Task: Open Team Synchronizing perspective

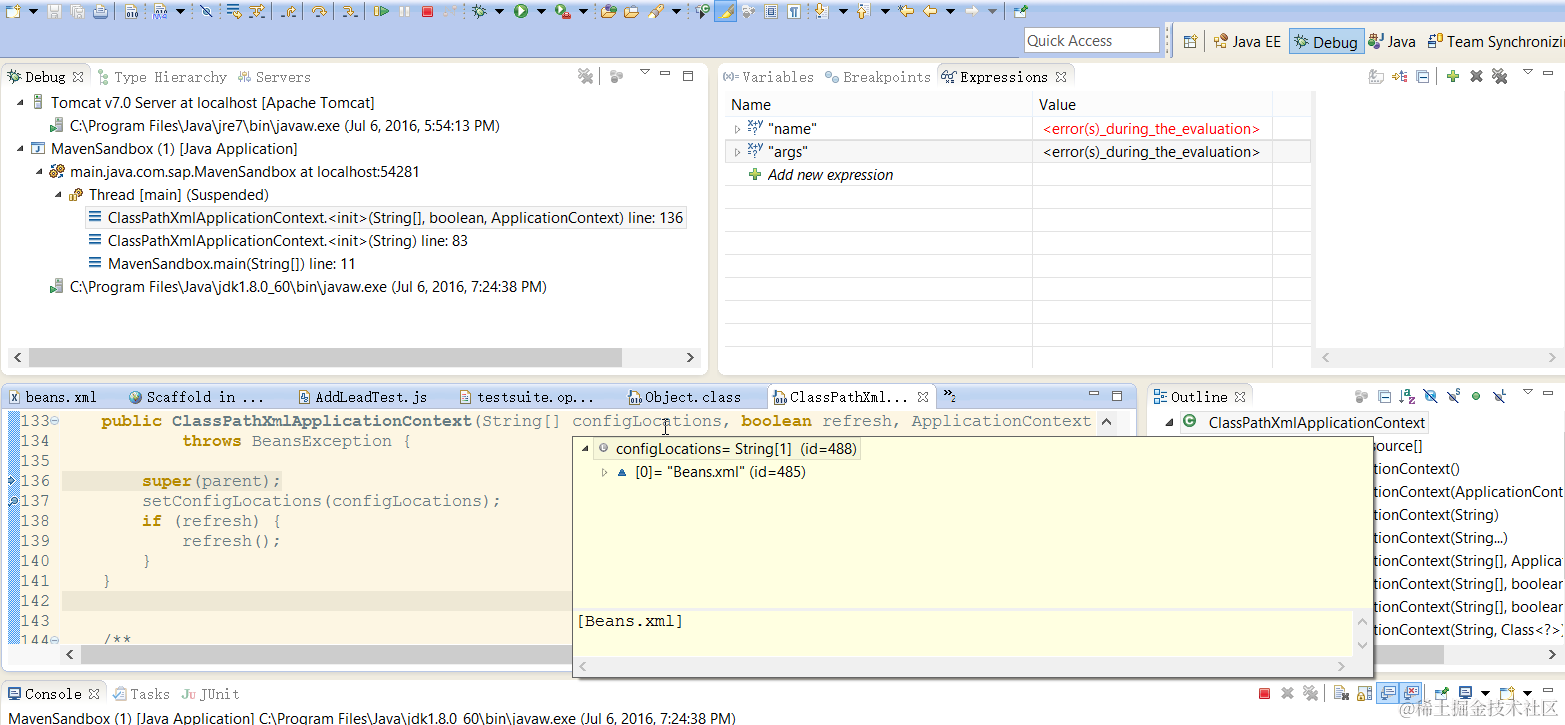Action: tap(1495, 41)
